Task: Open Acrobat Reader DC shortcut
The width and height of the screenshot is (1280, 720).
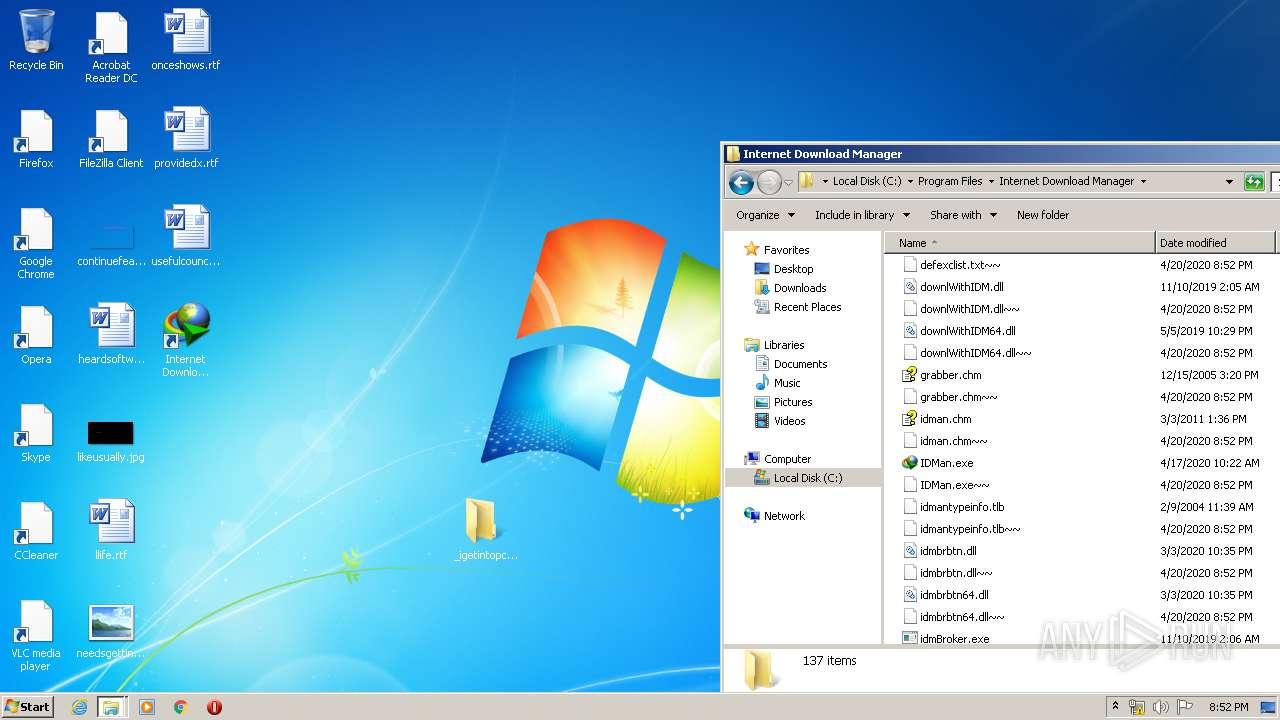Action: [111, 47]
